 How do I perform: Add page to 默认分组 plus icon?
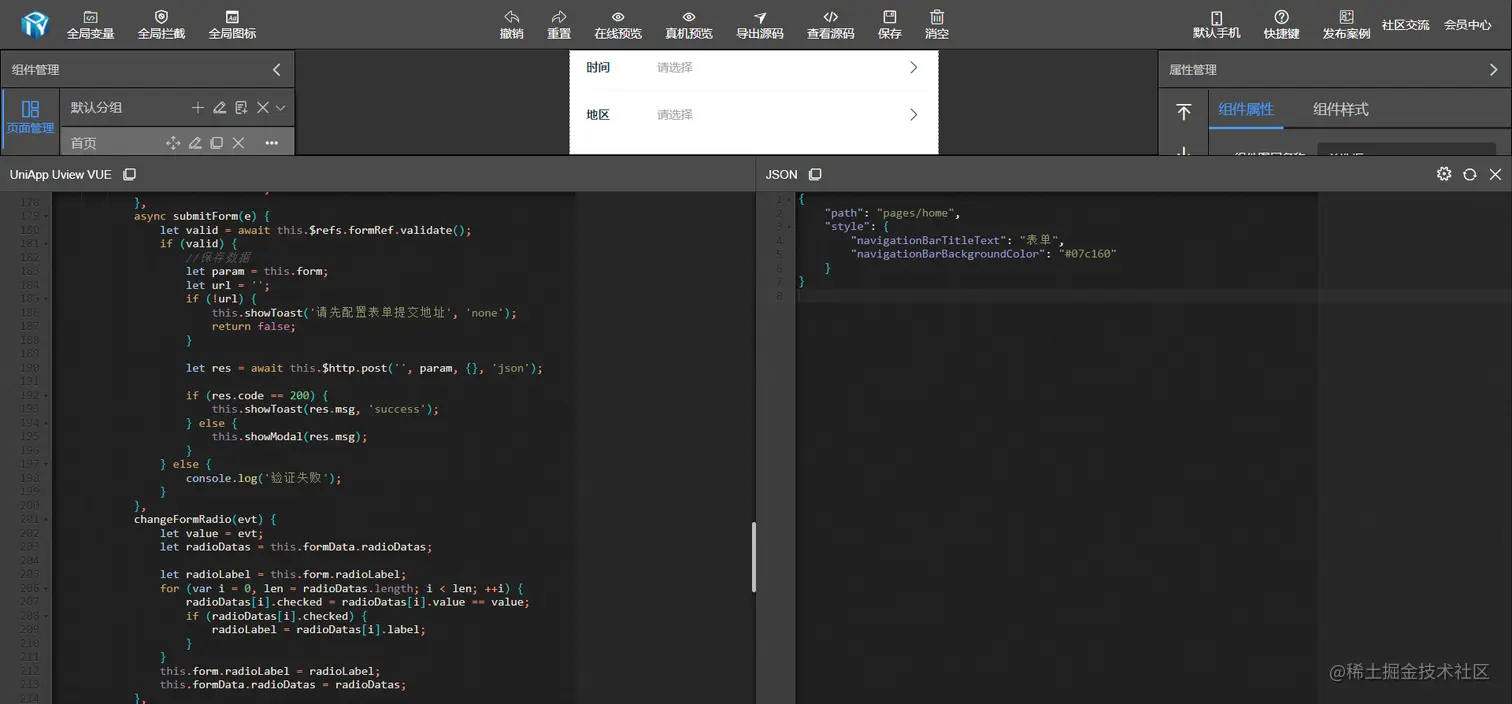coord(197,108)
